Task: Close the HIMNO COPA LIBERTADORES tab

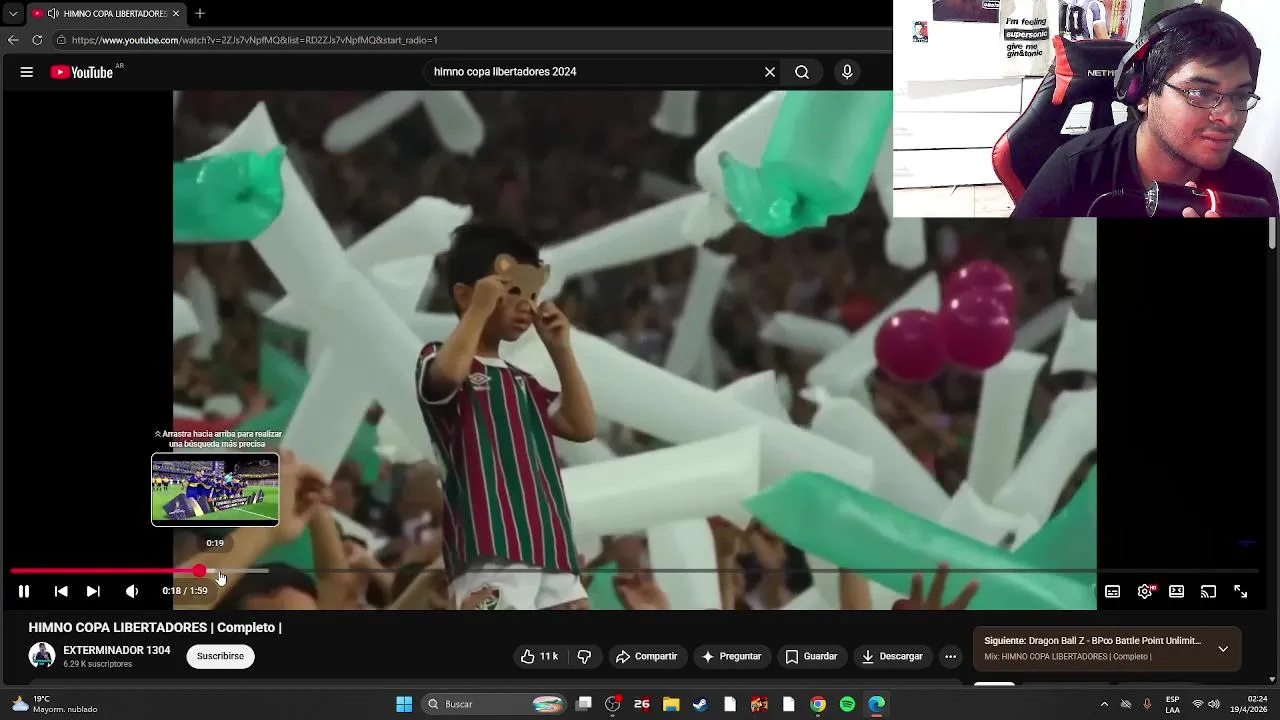Action: [x=176, y=14]
